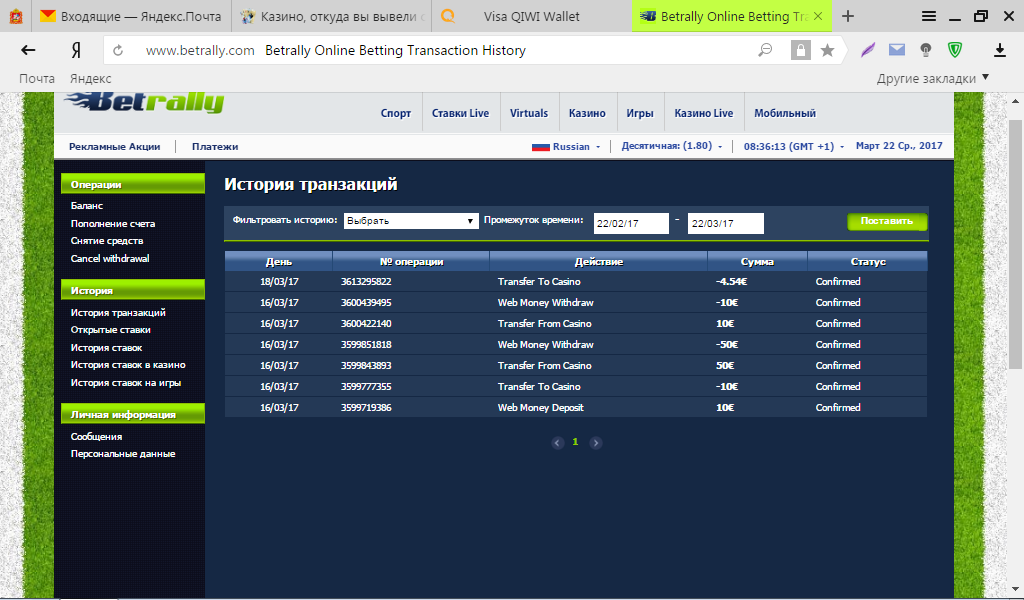
Task: Click the green shield extension icon
Action: click(x=956, y=50)
